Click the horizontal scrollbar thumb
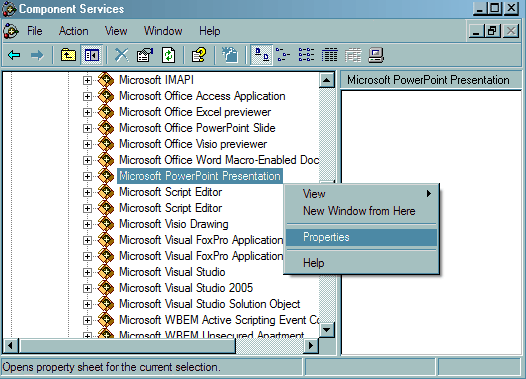This screenshot has height=379, width=526. coord(128,345)
